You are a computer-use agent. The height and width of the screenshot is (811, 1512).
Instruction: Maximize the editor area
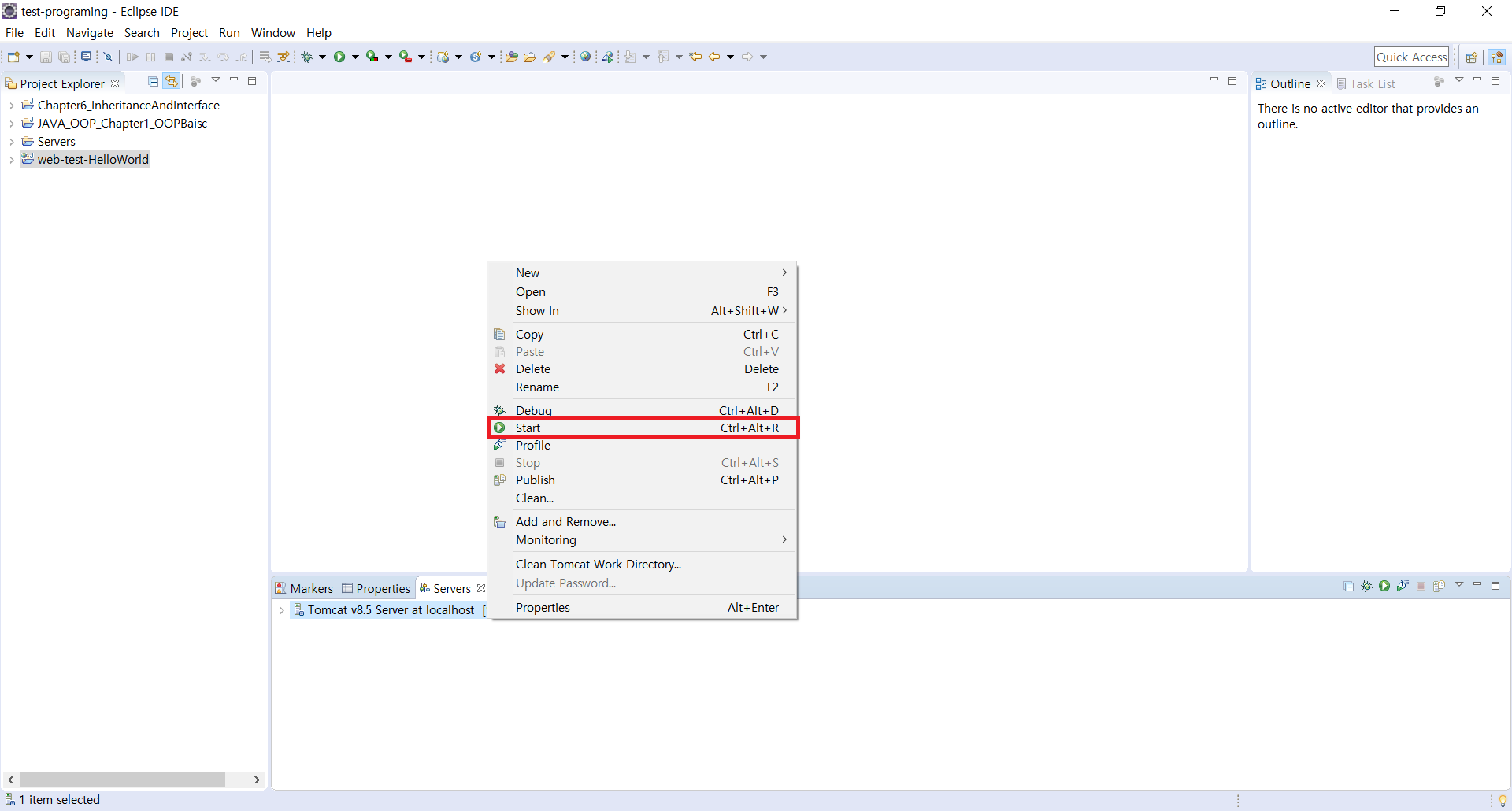click(1232, 81)
